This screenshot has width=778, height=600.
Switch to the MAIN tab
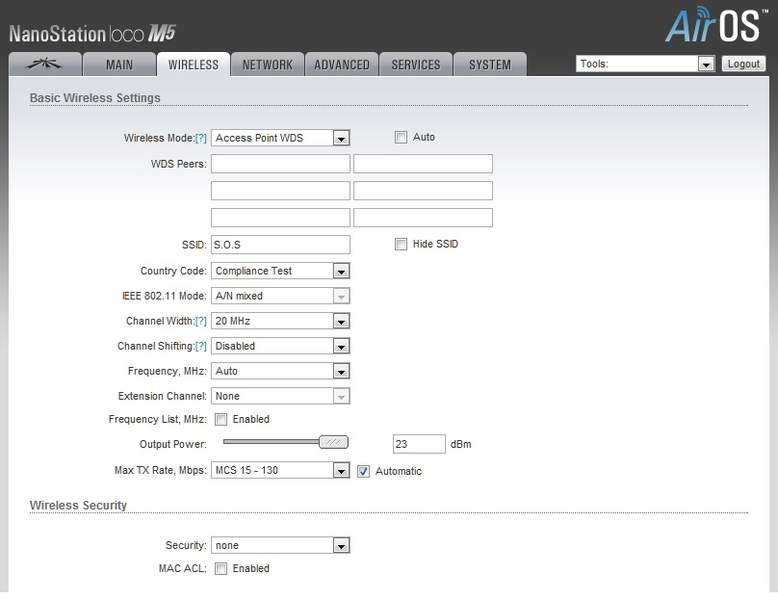point(119,65)
